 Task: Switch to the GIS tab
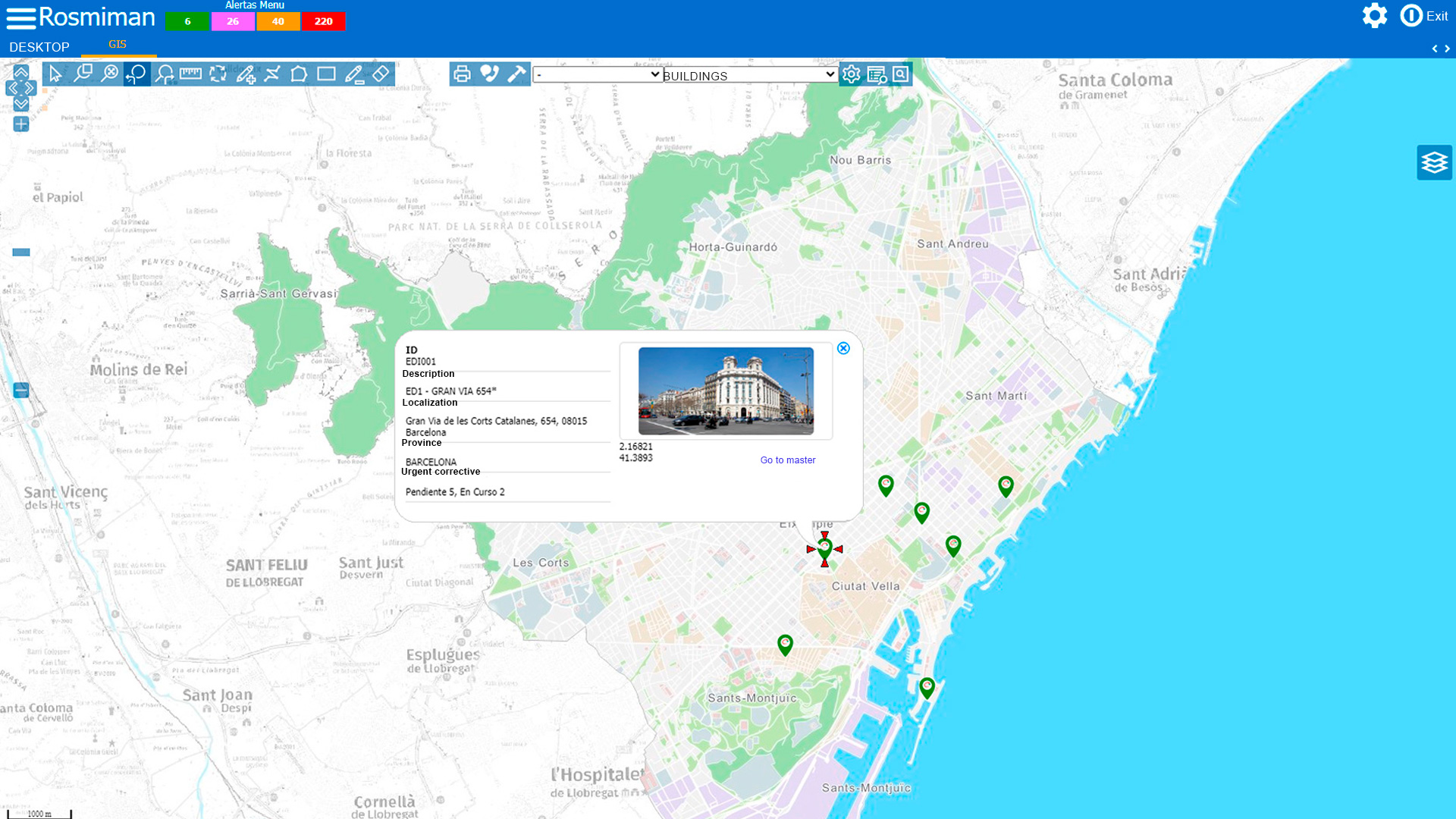(118, 44)
